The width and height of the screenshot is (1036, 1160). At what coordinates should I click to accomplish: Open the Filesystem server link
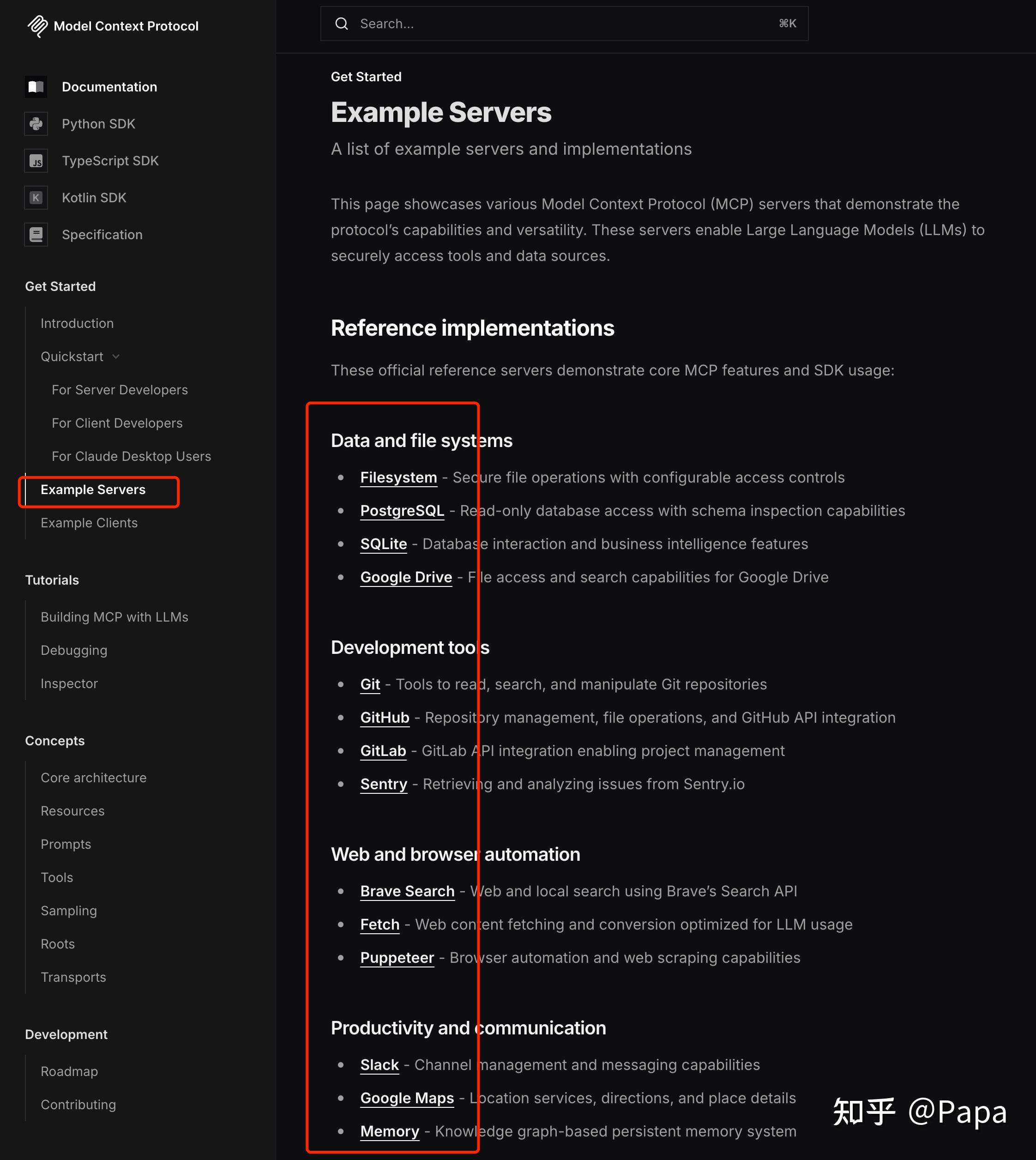tap(398, 478)
